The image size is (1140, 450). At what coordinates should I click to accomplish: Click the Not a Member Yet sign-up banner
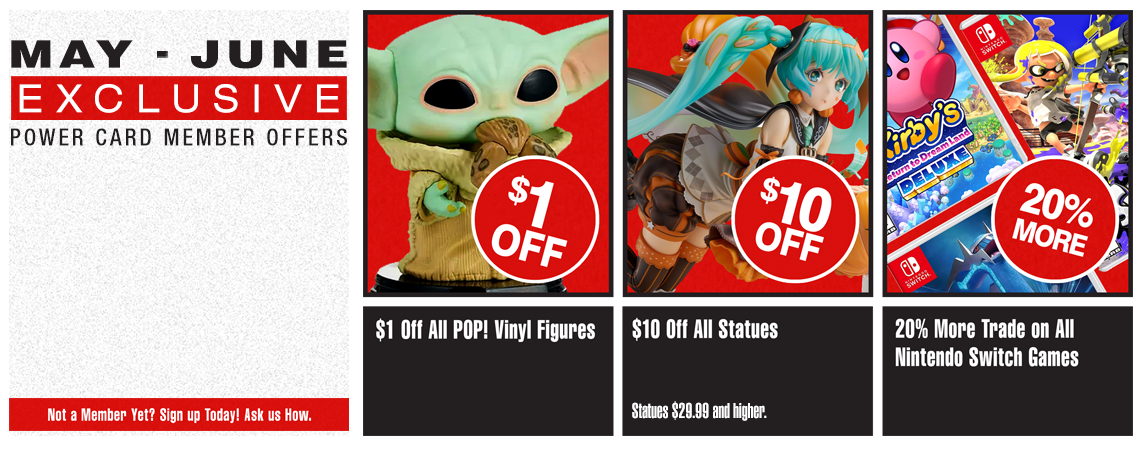(179, 415)
